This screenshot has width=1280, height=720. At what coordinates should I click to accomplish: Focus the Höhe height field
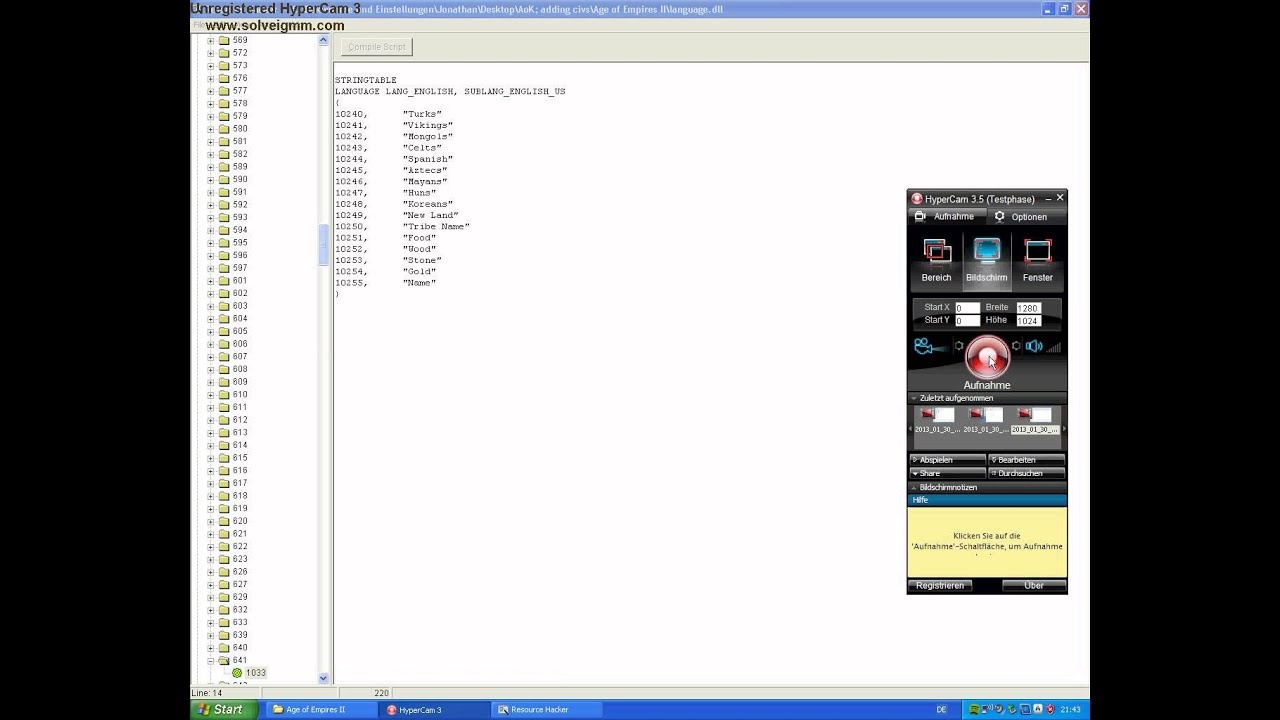click(1029, 321)
